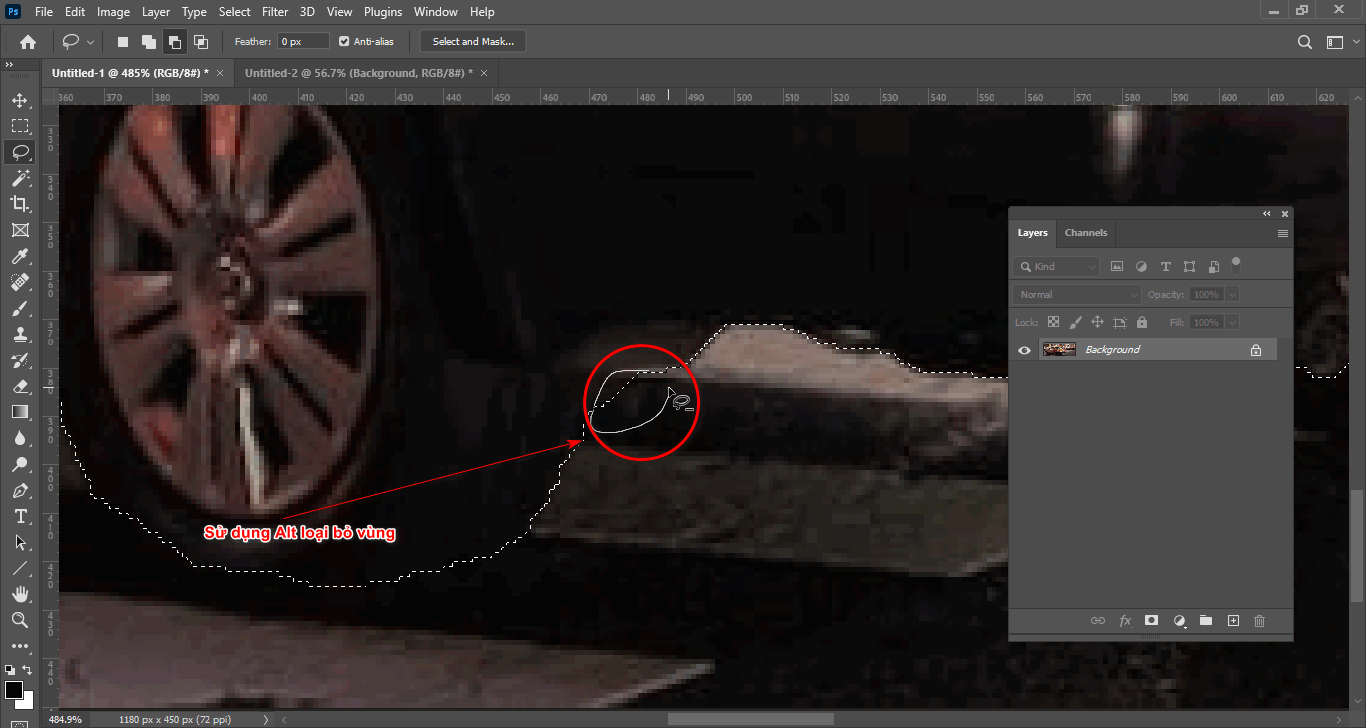The width and height of the screenshot is (1366, 728).
Task: Activate the Crop tool
Action: pos(20,203)
